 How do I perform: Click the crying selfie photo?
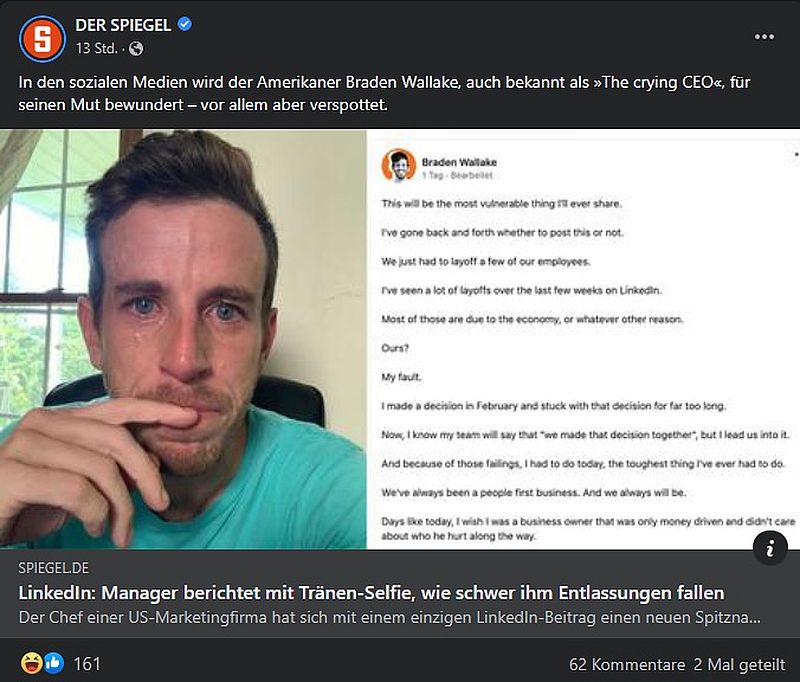coord(183,340)
